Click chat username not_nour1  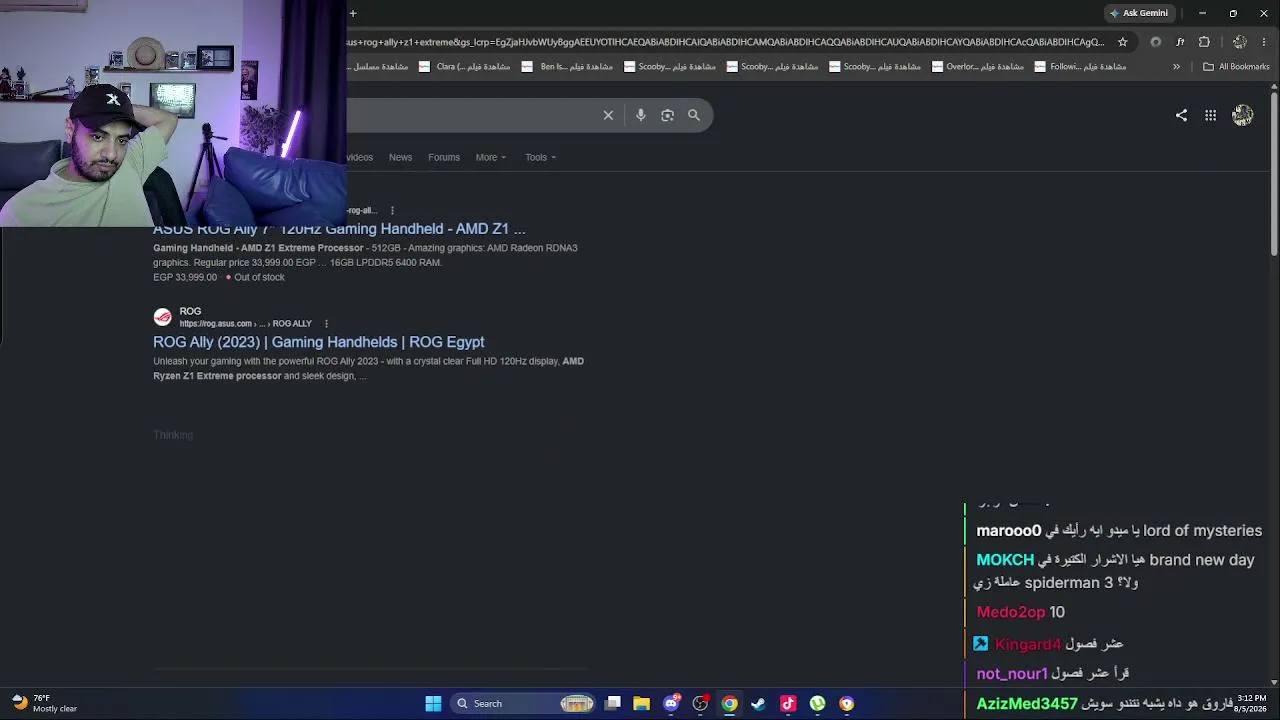[x=1012, y=674]
